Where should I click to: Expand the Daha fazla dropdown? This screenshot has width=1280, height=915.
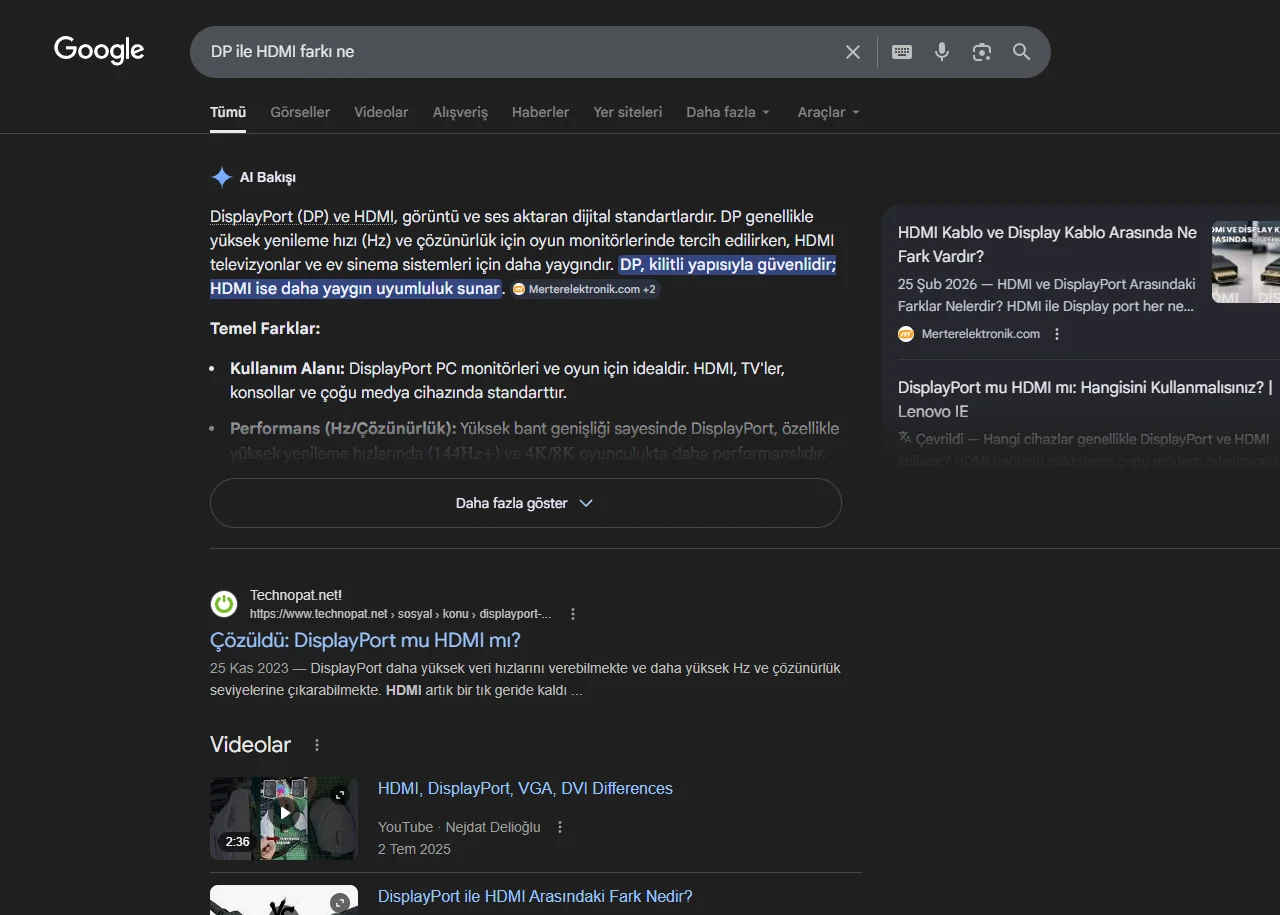coord(728,112)
